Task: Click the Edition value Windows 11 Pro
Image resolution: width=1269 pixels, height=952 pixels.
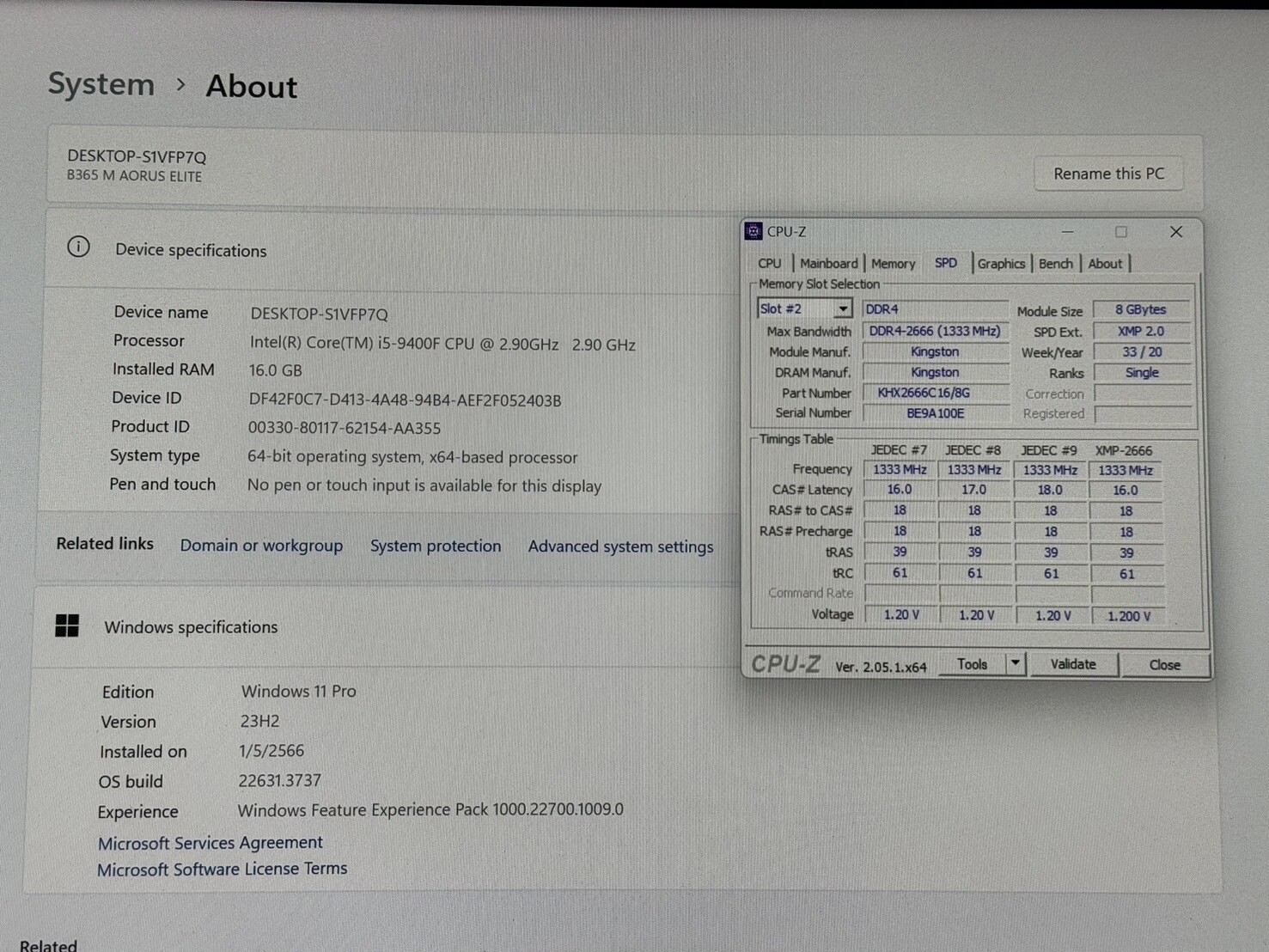Action: 298,691
